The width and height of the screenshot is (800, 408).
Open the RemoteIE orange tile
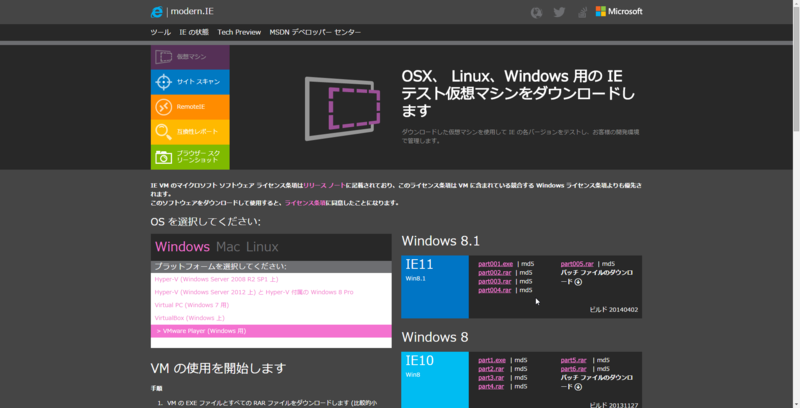(190, 107)
